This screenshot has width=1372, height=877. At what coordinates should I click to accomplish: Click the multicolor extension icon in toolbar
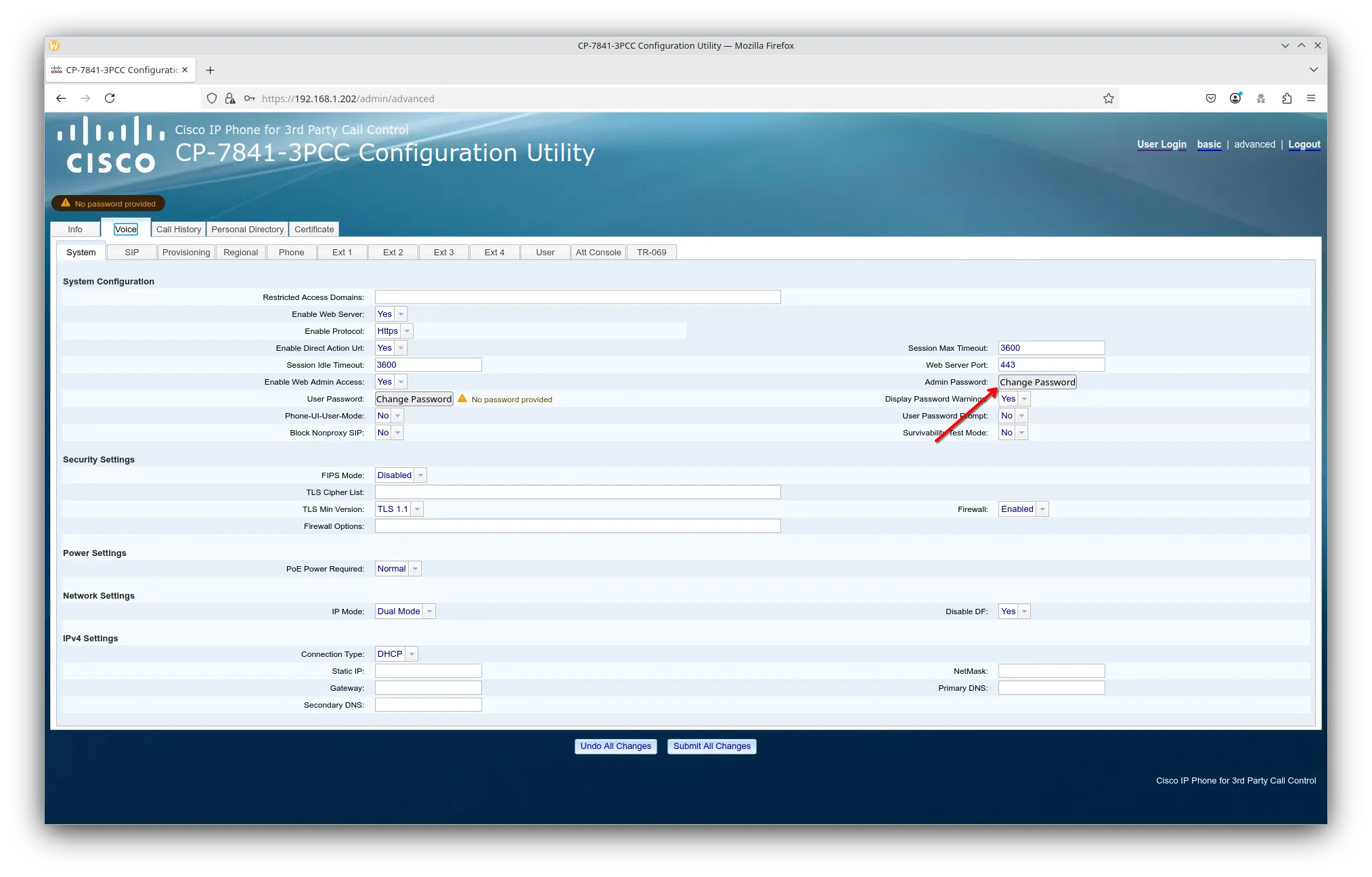pyautogui.click(x=1261, y=98)
